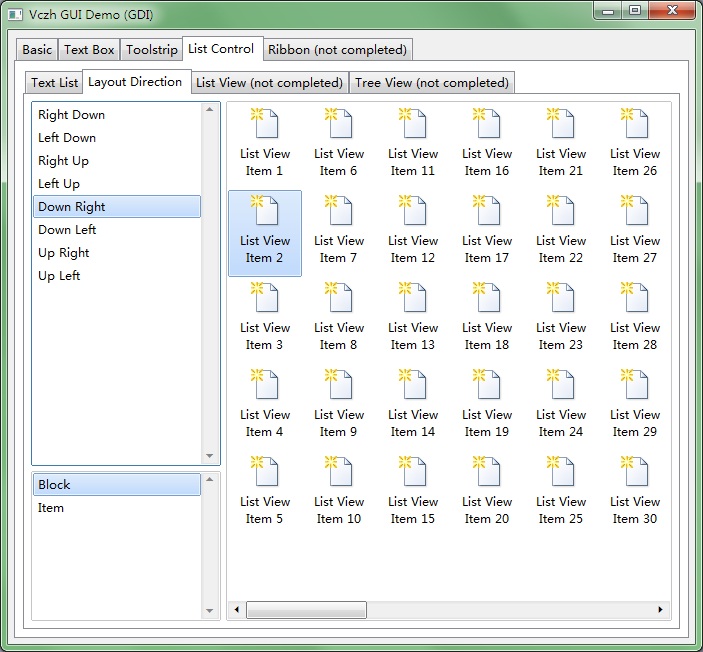Select Block in the lower list
Viewport: 703px width, 652px height.
(117, 484)
